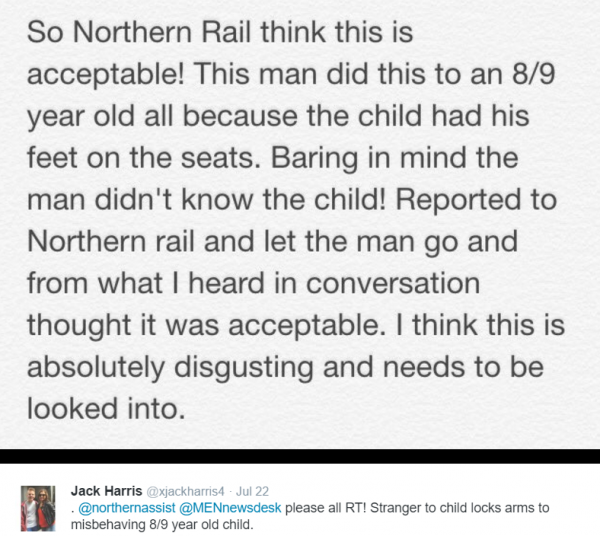
Task: Open Jack Harris's profile avatar photo
Action: point(38,508)
